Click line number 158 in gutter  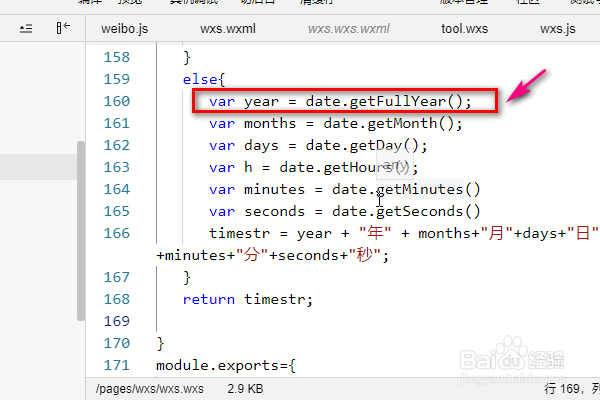[x=117, y=57]
